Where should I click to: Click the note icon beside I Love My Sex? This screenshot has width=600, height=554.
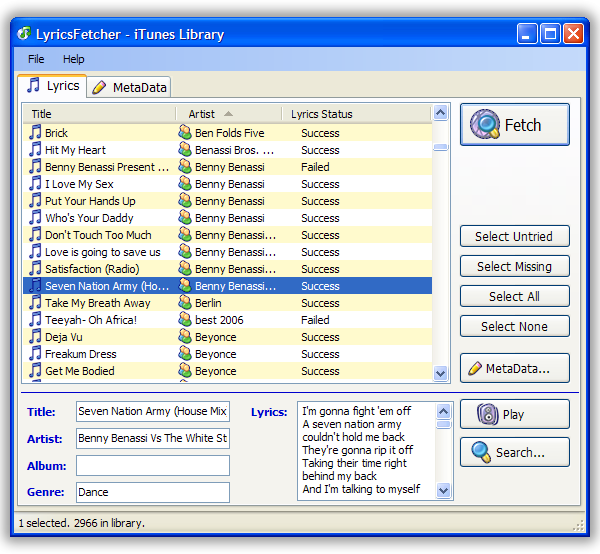click(x=35, y=184)
